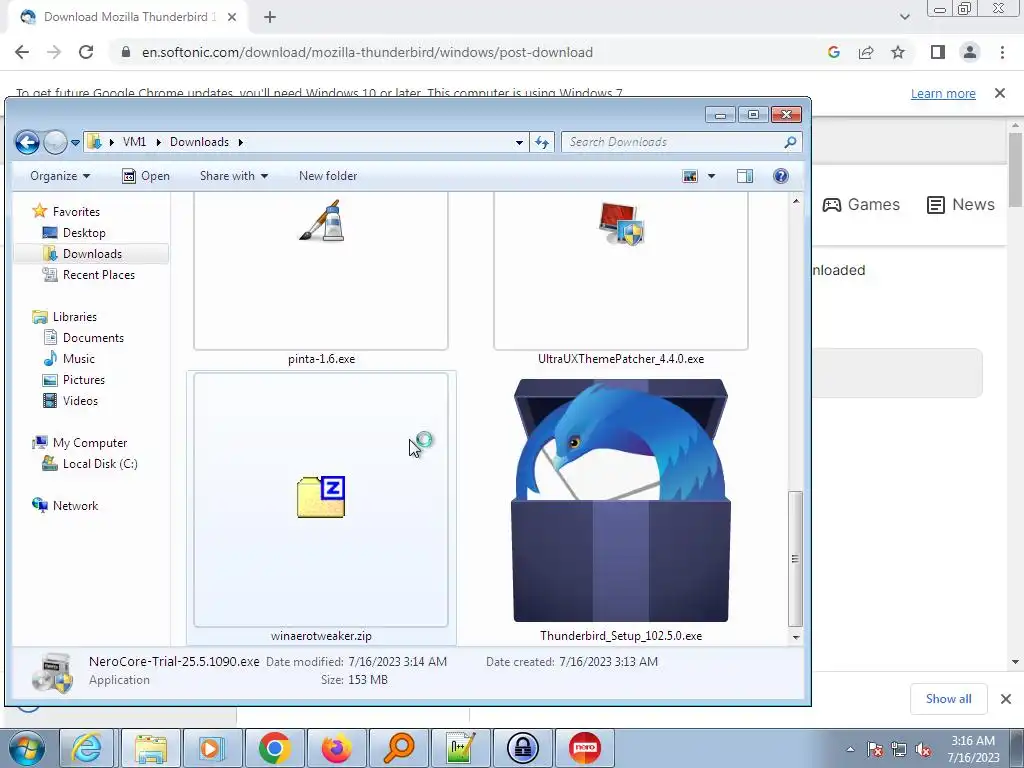Bookmark this page with the star icon

(898, 52)
